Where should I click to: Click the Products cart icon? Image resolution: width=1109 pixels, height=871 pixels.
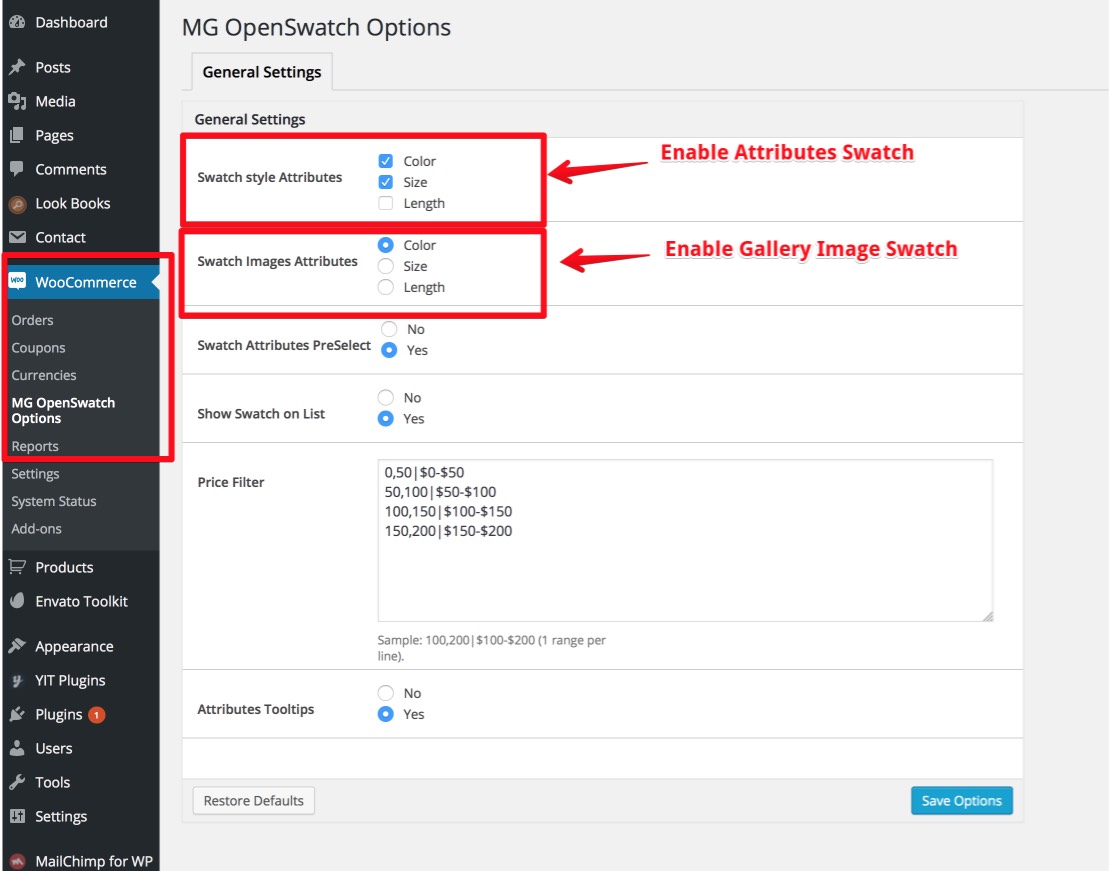[x=17, y=567]
